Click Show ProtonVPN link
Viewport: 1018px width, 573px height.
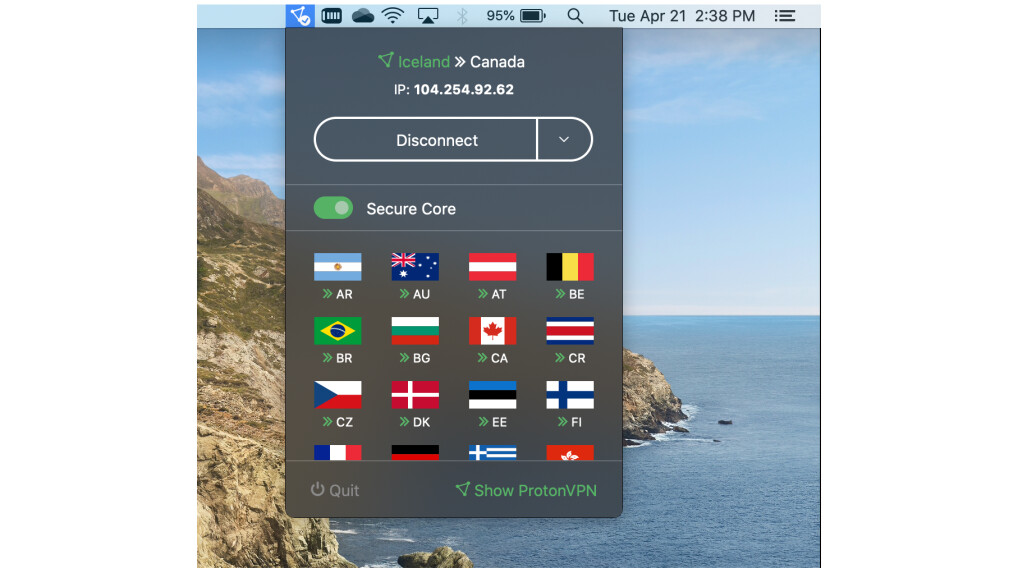[x=526, y=490]
